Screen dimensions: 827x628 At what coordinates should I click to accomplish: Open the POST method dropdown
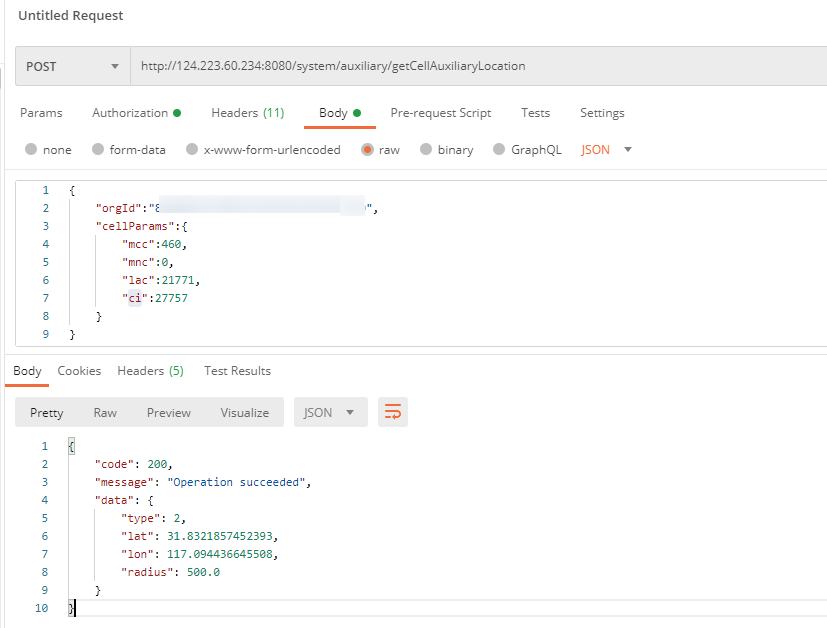72,67
